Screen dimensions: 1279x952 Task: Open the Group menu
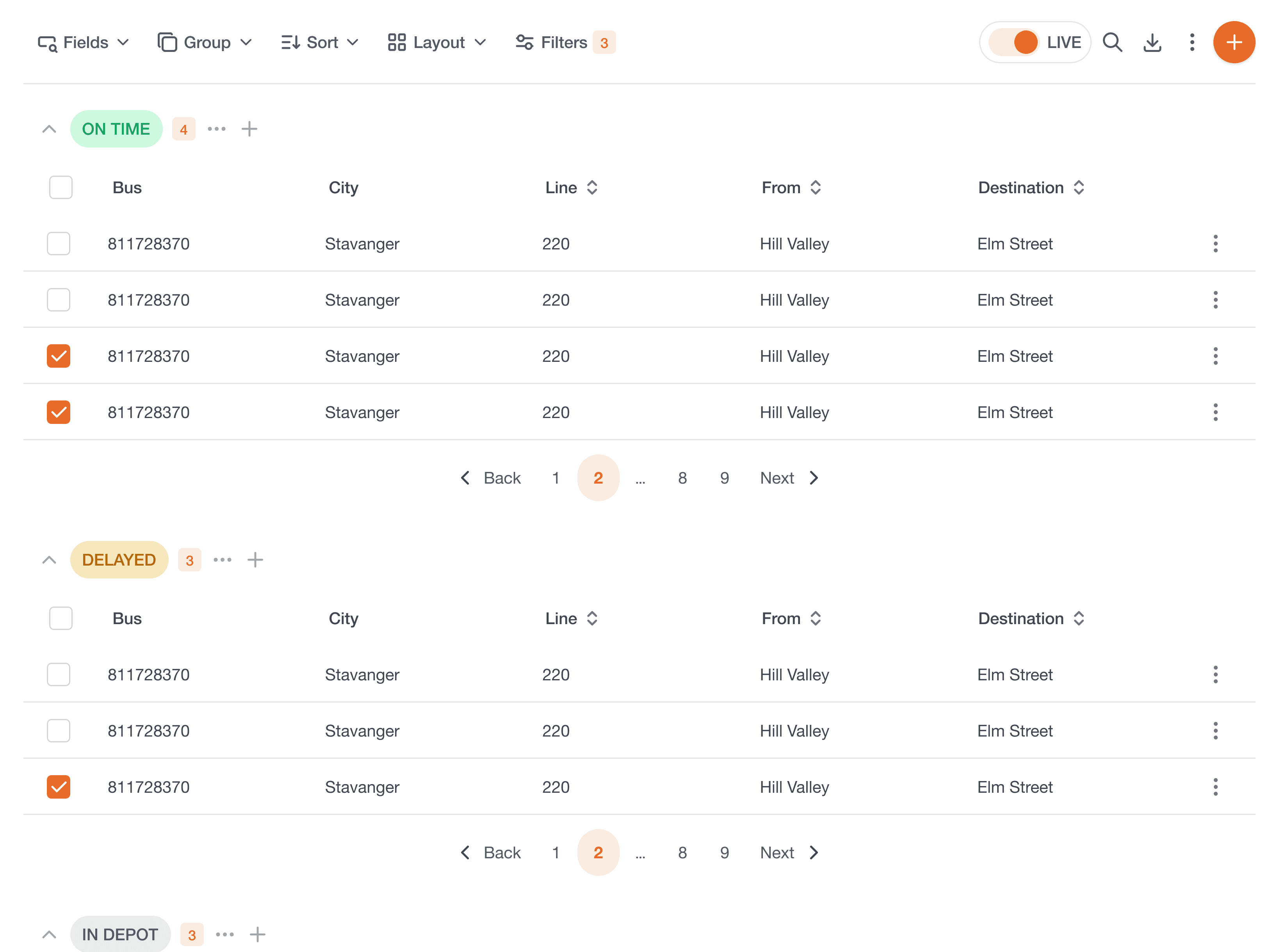tap(205, 43)
